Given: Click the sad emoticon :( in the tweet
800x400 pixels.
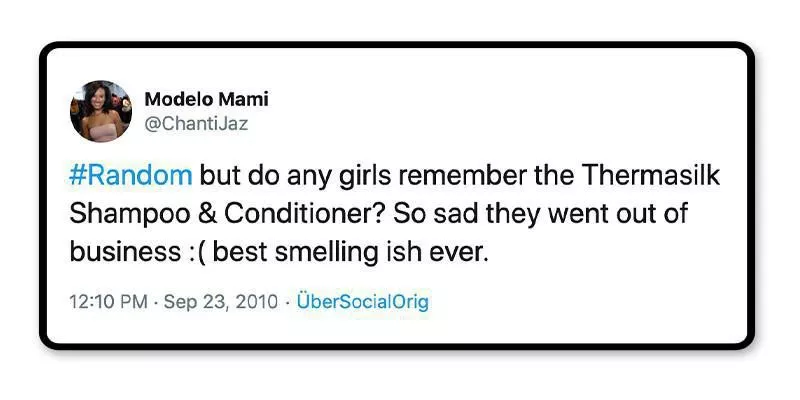Looking at the screenshot, I should (193, 252).
